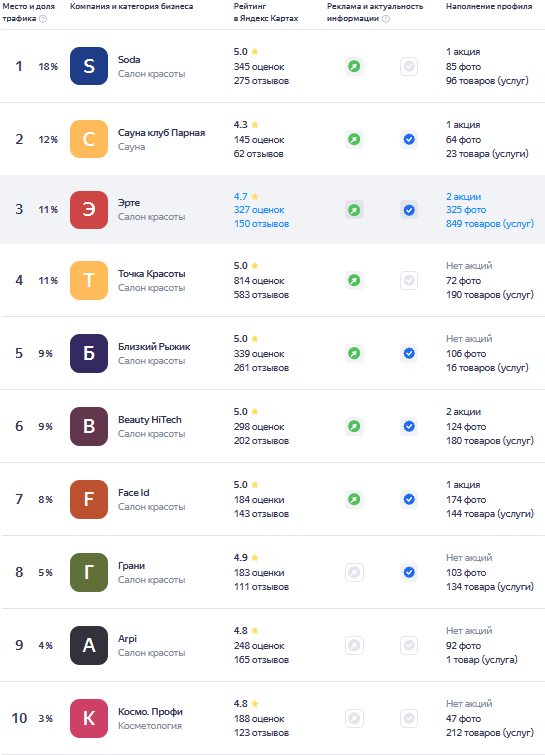Click the Рейтинг в Яндекс Картах column header
The image size is (545, 755).
pos(266,13)
